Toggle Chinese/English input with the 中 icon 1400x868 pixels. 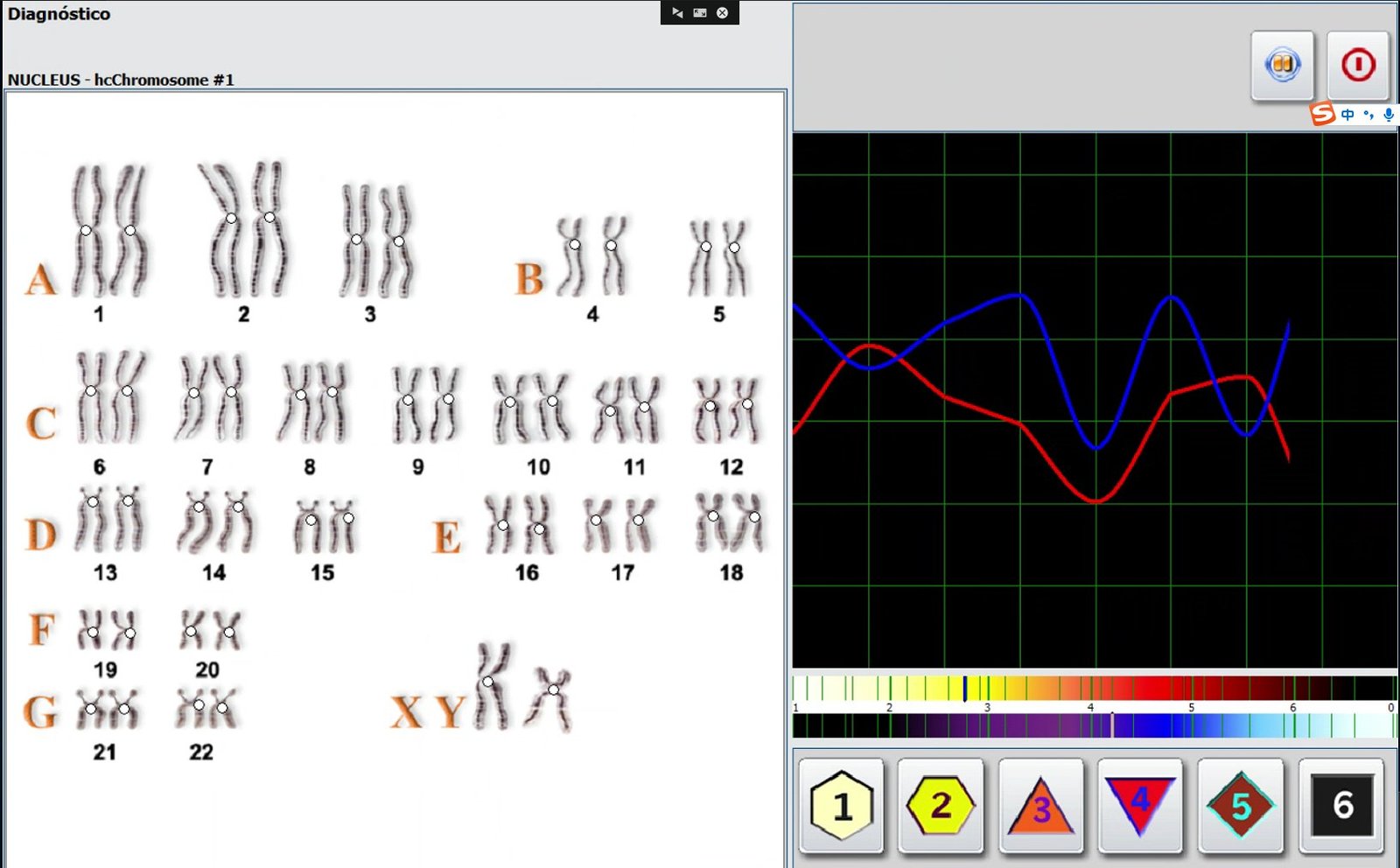(1348, 114)
